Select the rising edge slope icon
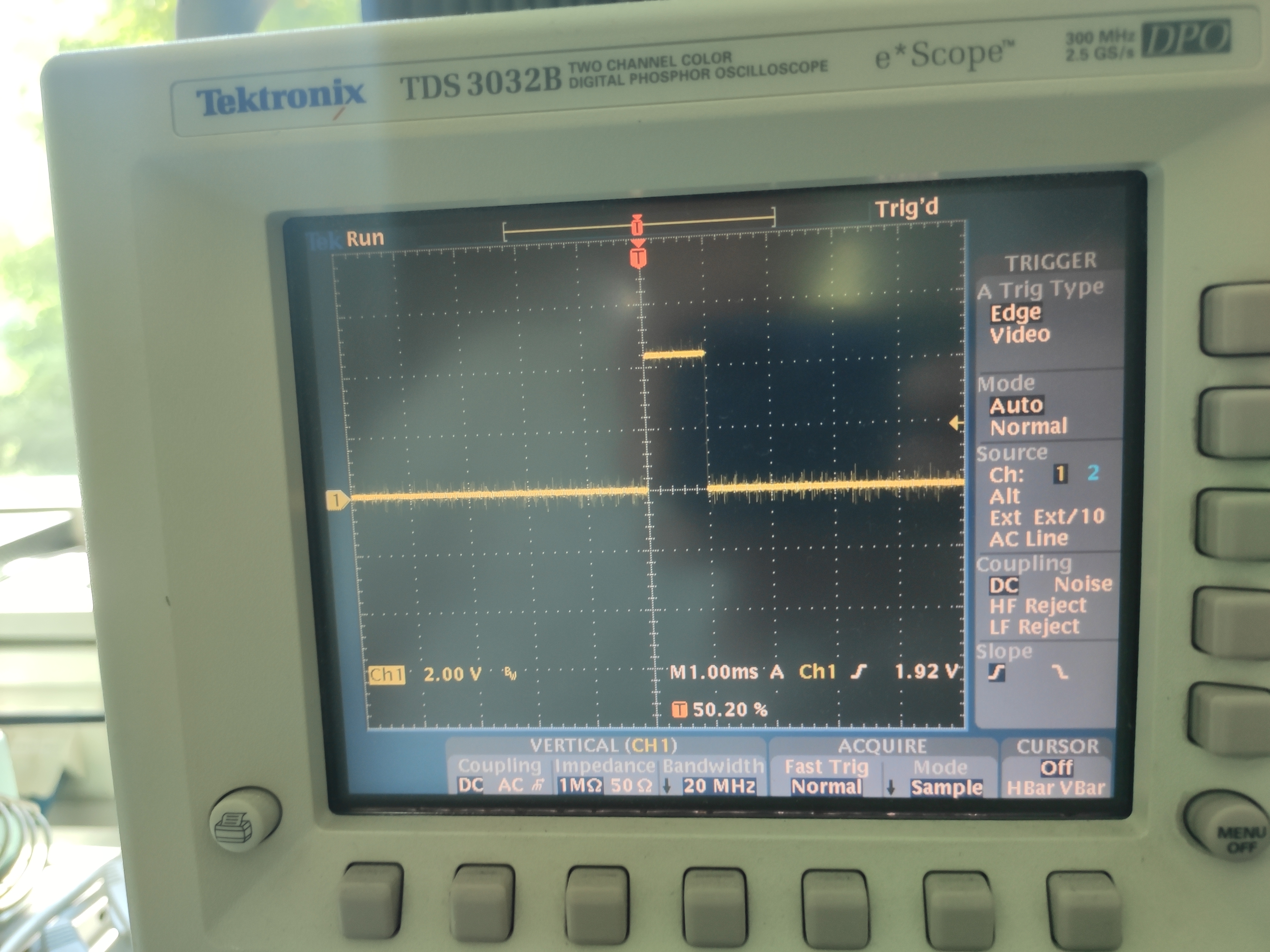The image size is (1270, 952). tap(996, 673)
